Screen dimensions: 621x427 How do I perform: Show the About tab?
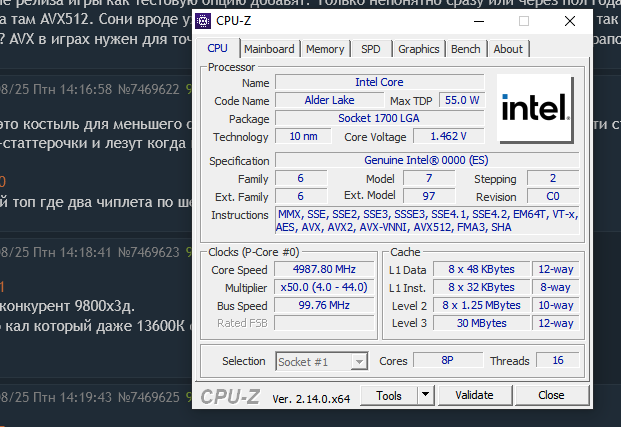coord(508,49)
